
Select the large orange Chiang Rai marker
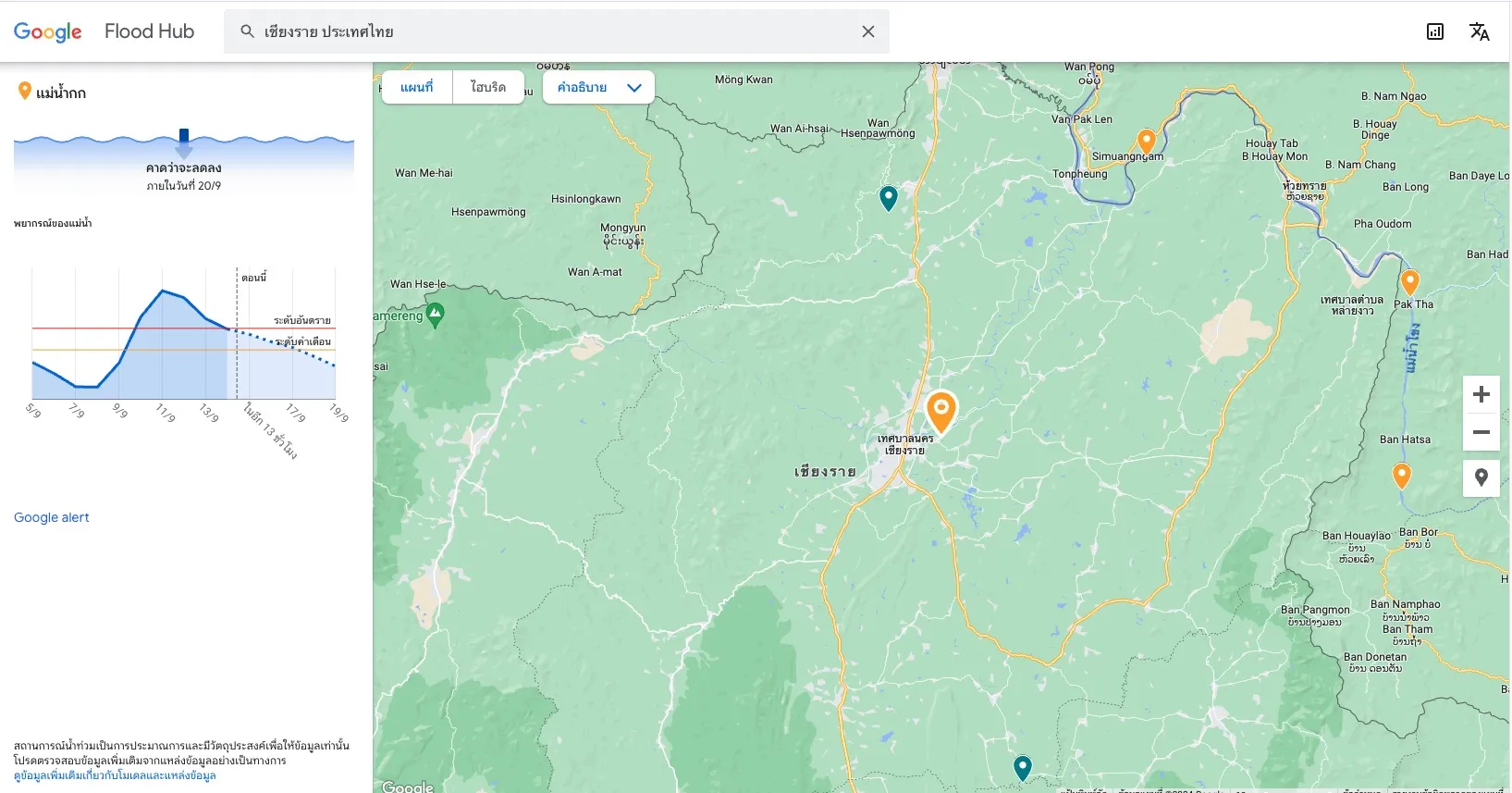[941, 411]
